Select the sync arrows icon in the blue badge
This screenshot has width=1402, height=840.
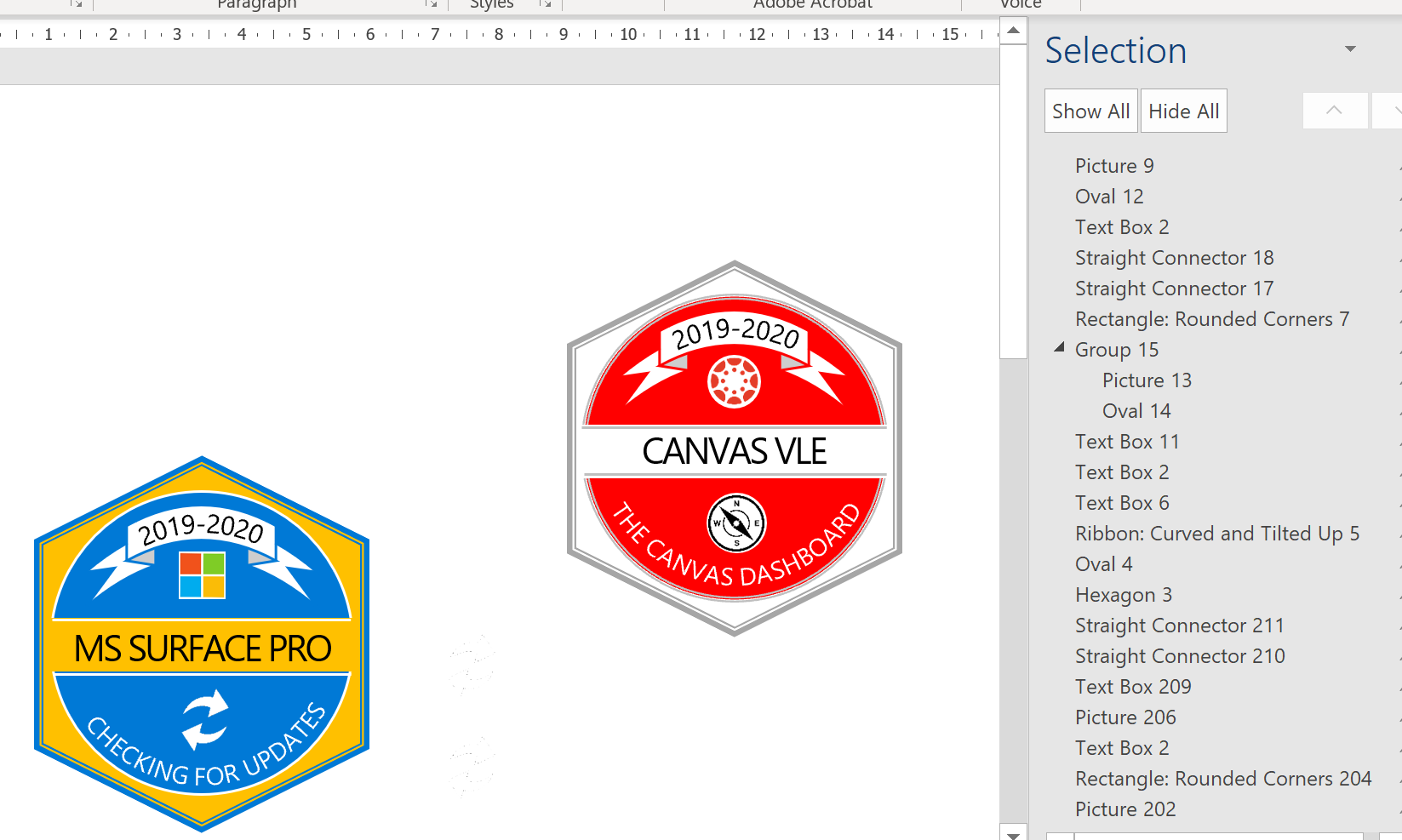coord(204,720)
